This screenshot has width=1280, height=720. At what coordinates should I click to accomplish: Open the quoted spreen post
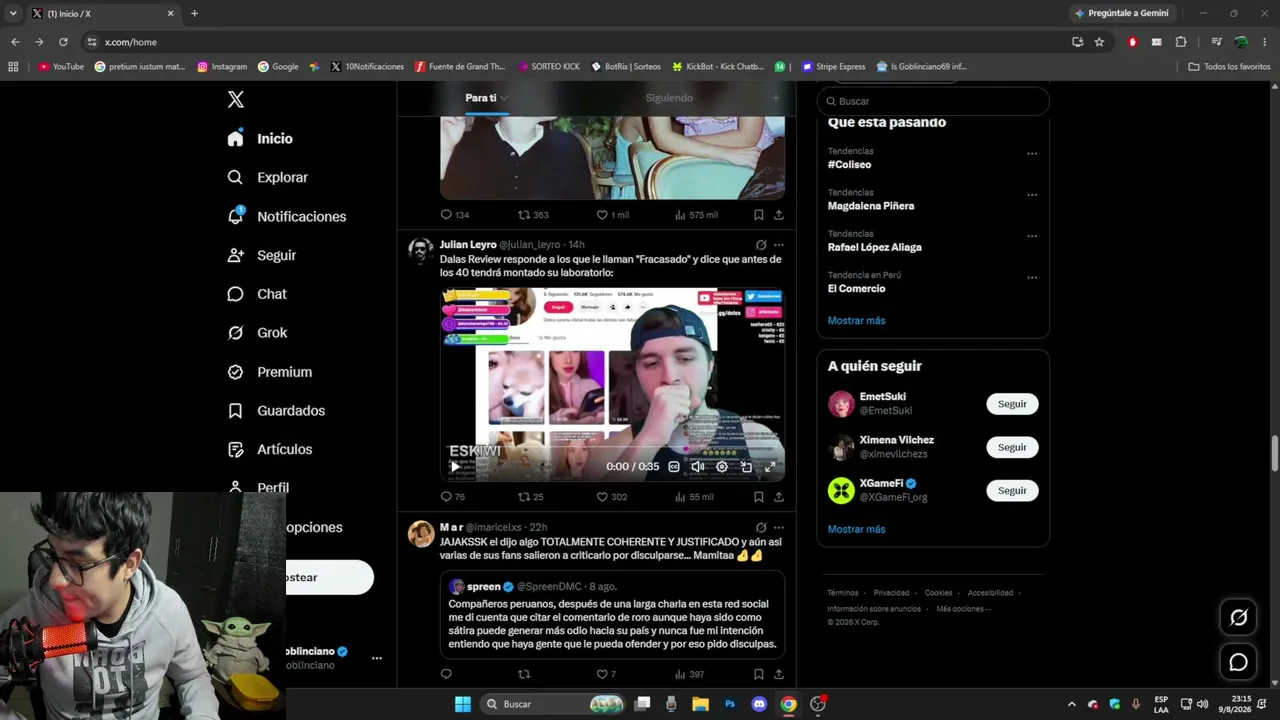tap(612, 615)
